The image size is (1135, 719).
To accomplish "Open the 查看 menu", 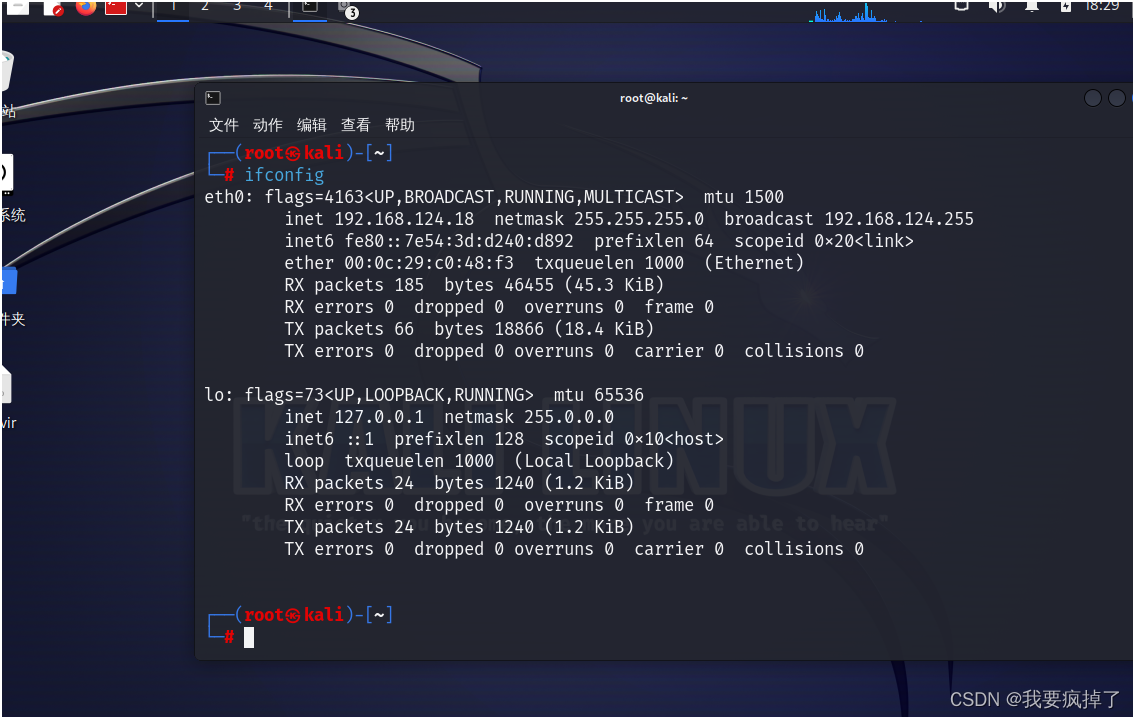I will [355, 125].
